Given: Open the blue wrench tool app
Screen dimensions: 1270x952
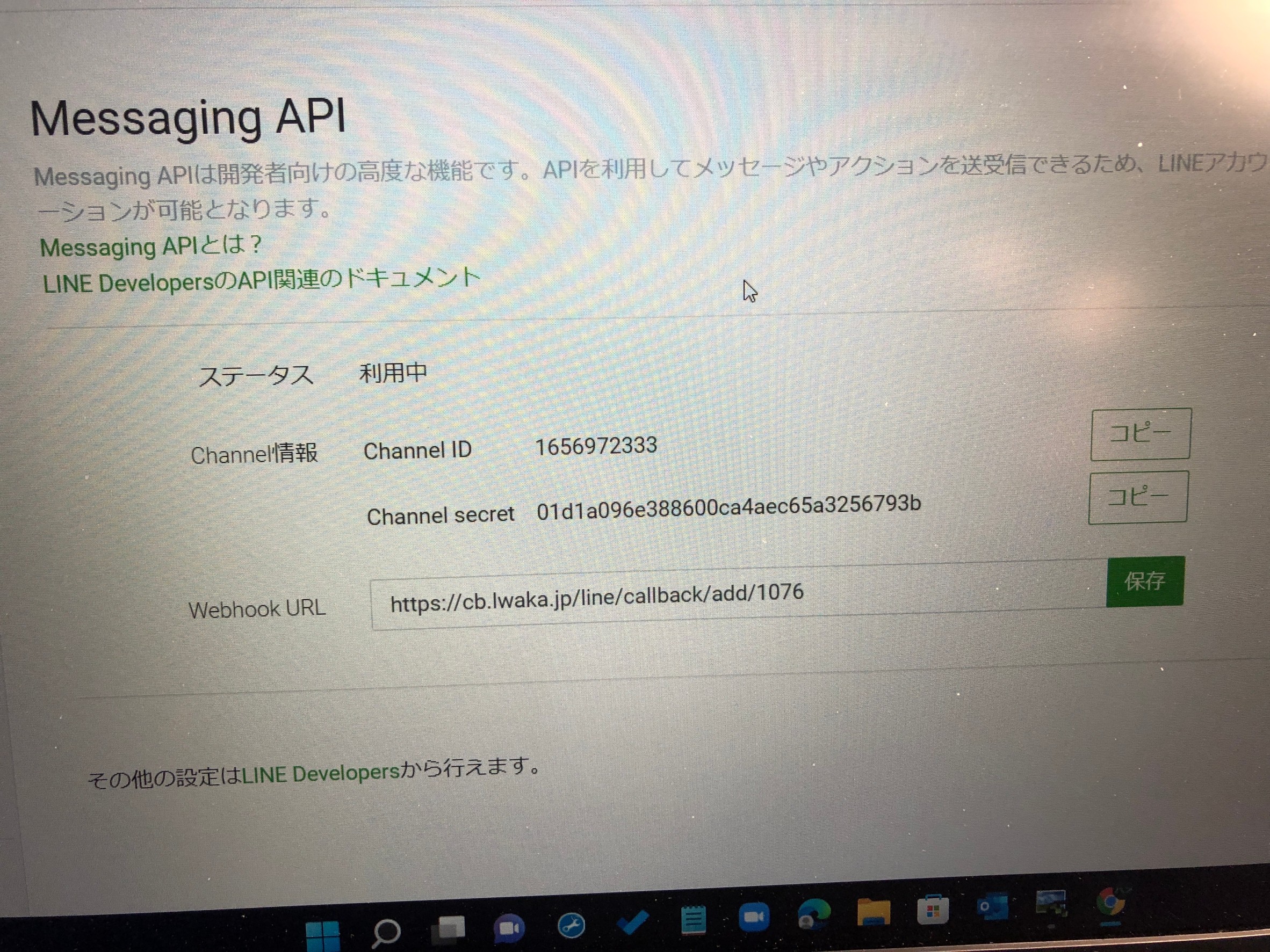Looking at the screenshot, I should pos(571,924).
